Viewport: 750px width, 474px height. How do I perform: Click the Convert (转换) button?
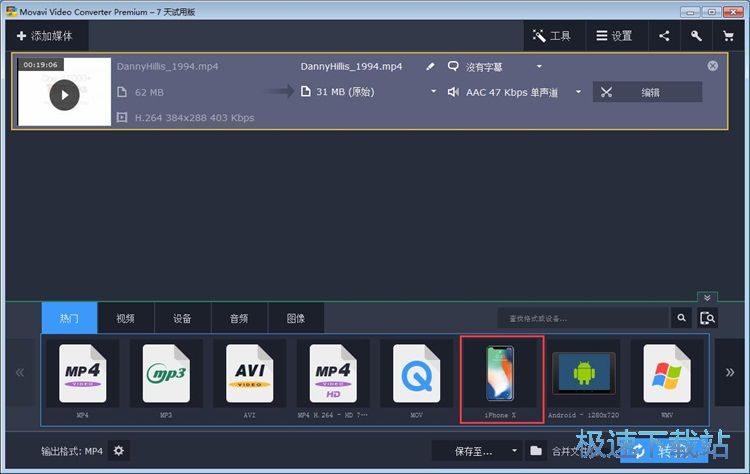[x=664, y=451]
